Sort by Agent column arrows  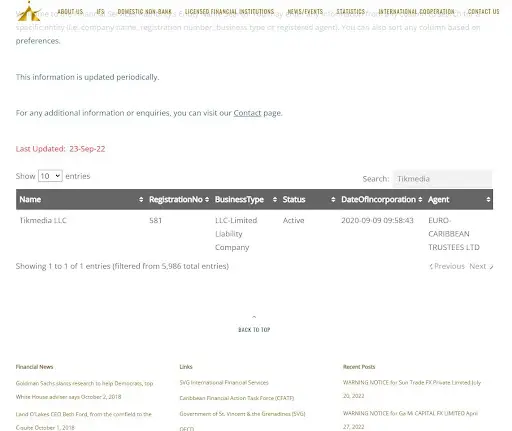(488, 199)
